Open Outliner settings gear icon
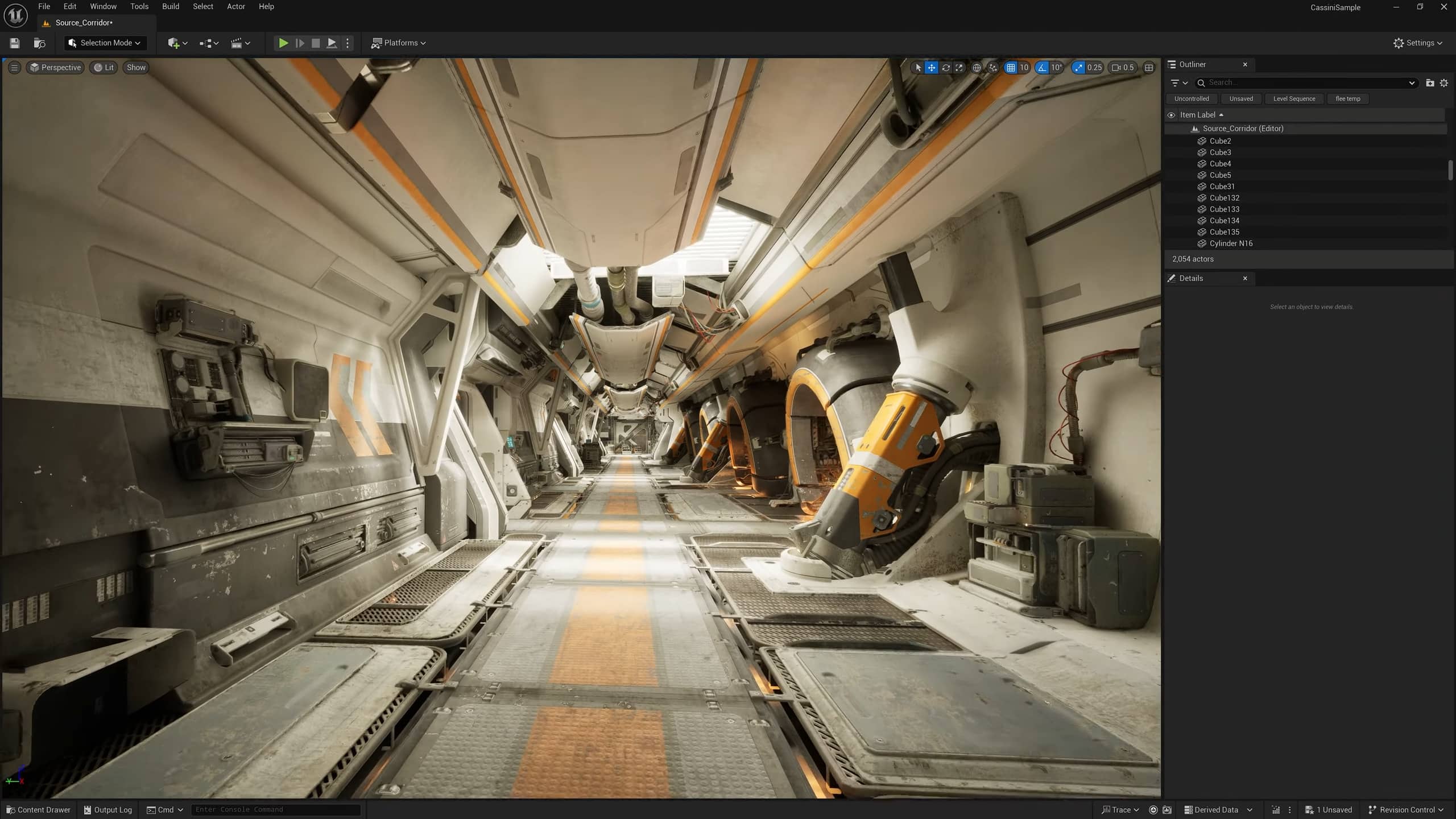 [1443, 82]
